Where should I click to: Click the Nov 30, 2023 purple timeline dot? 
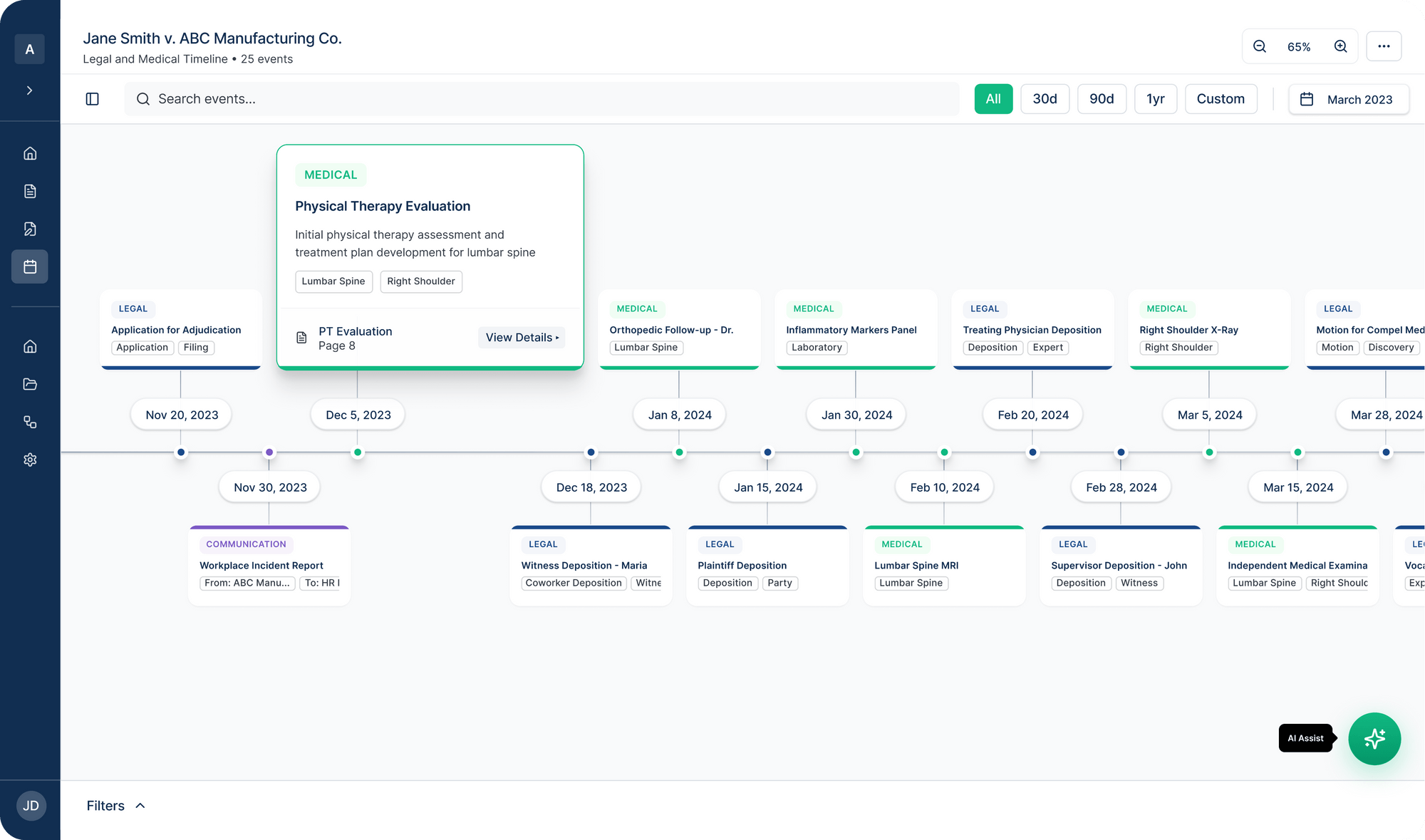coord(269,452)
